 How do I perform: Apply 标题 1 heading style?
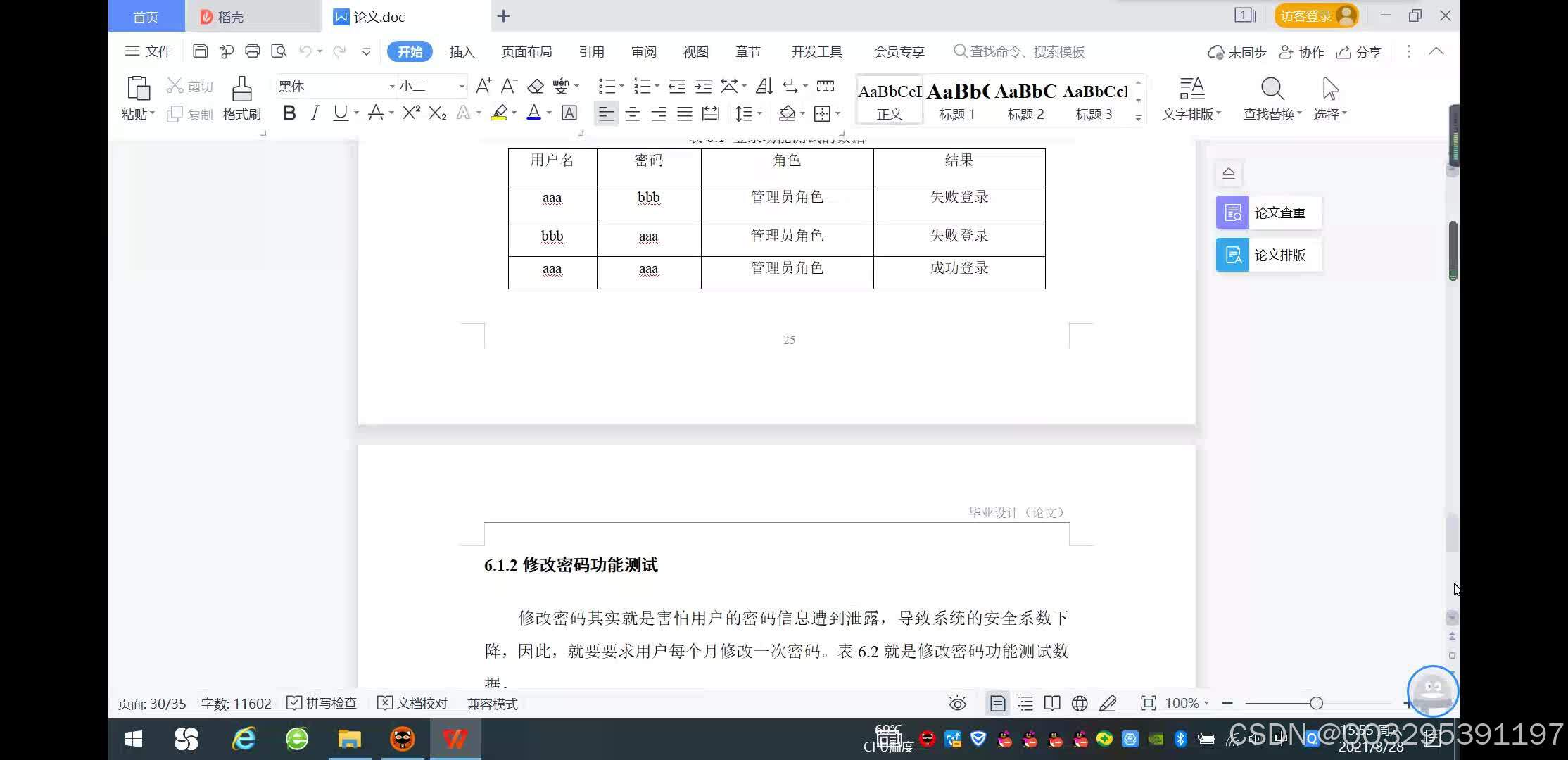pos(957,100)
